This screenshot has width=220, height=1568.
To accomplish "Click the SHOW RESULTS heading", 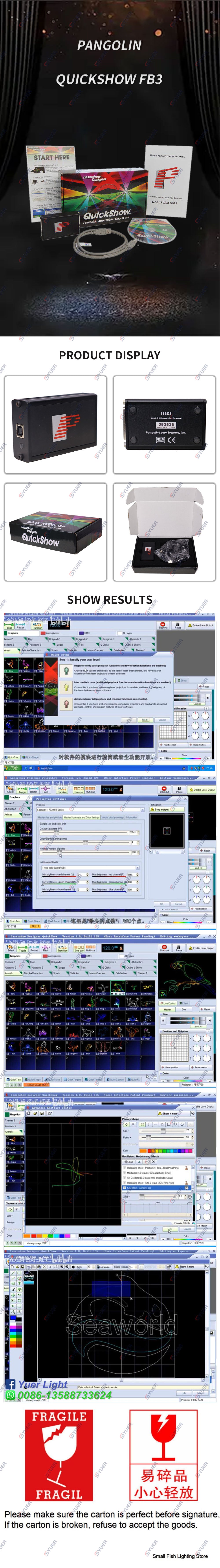I will pos(110,600).
